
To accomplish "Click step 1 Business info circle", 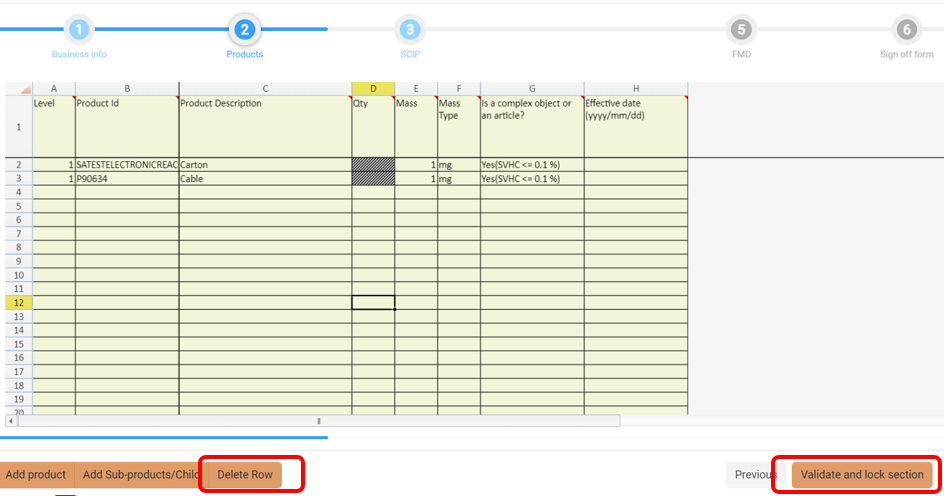I will point(79,30).
